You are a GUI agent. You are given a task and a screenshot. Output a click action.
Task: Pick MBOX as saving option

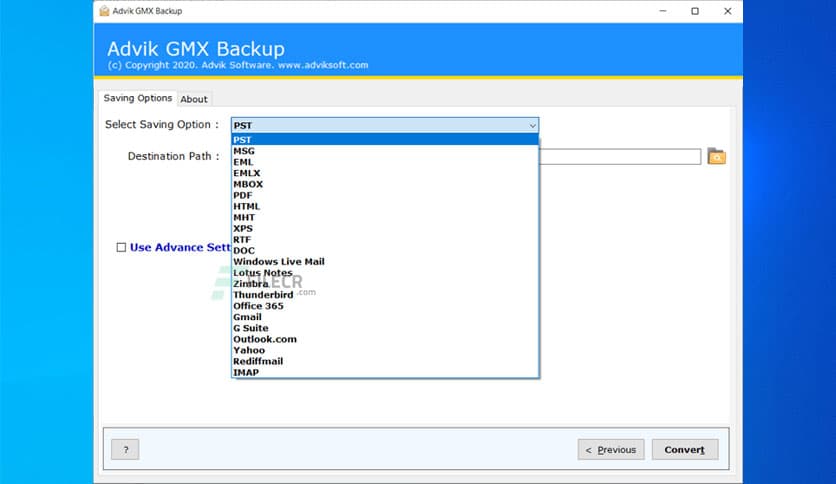pyautogui.click(x=385, y=184)
